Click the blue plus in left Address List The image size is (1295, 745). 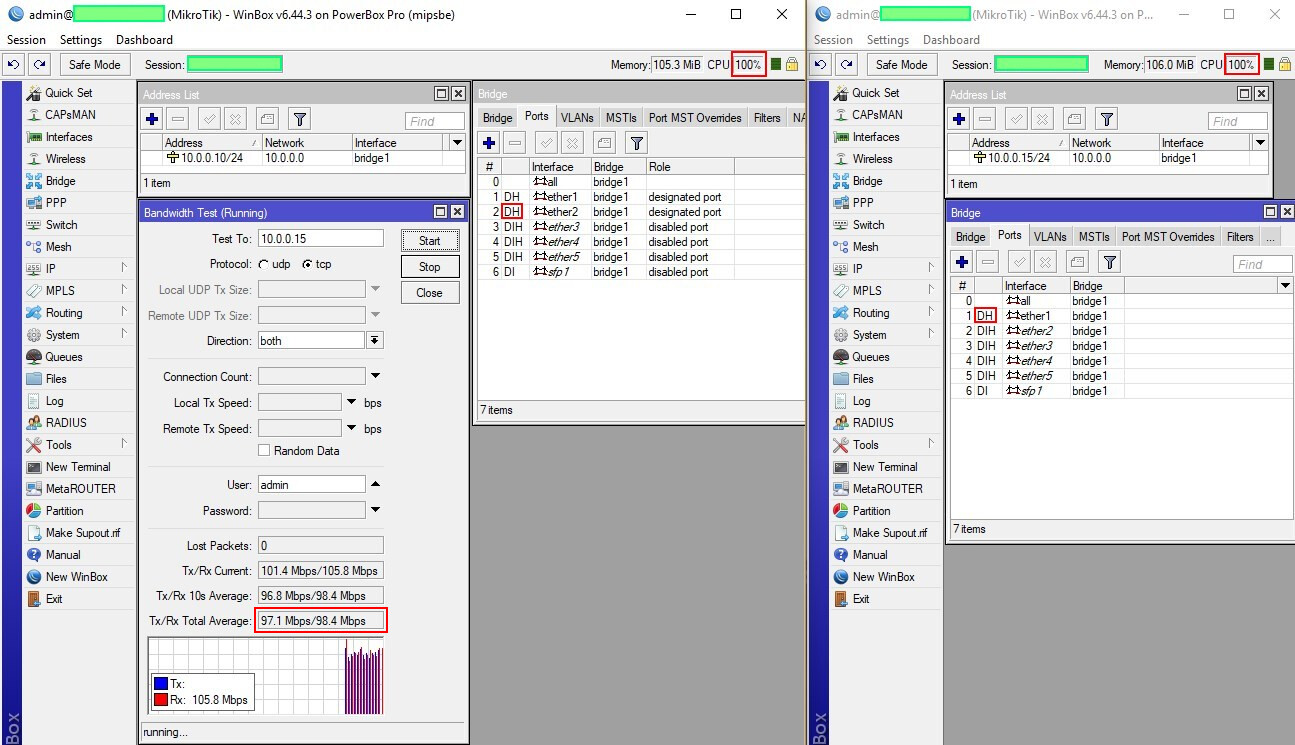pyautogui.click(x=152, y=119)
